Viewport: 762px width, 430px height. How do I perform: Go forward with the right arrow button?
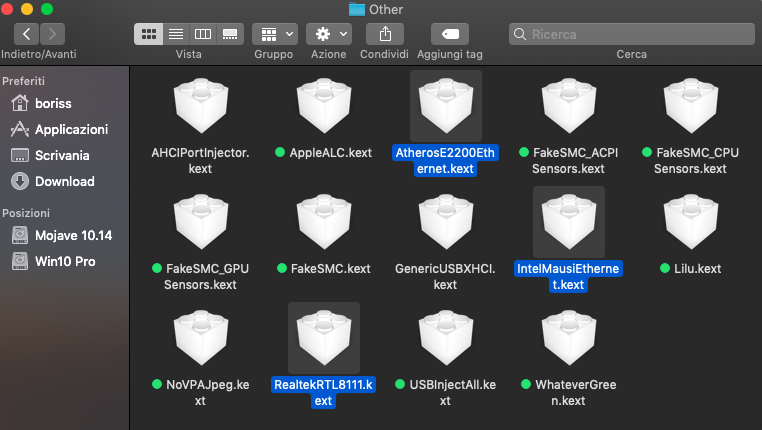pos(52,34)
